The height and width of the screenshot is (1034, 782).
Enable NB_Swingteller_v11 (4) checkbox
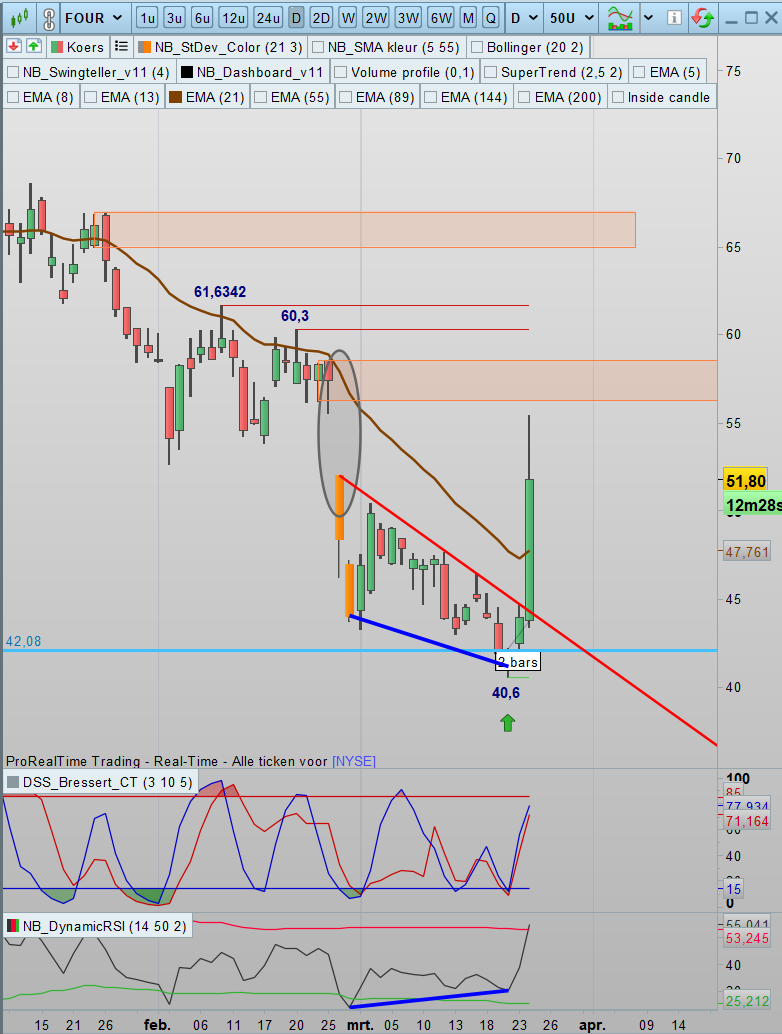(13, 72)
